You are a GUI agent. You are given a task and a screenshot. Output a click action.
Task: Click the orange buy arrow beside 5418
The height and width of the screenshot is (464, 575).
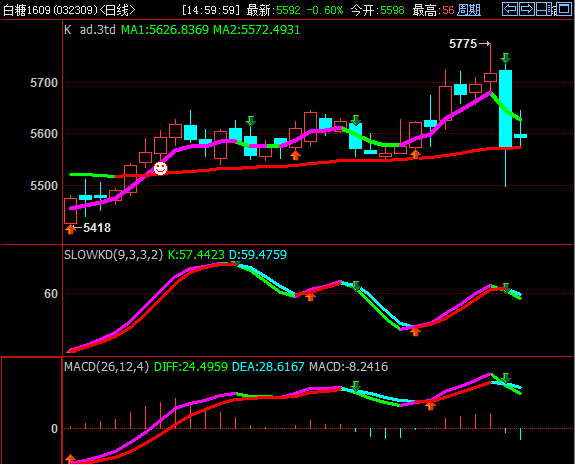[70, 229]
